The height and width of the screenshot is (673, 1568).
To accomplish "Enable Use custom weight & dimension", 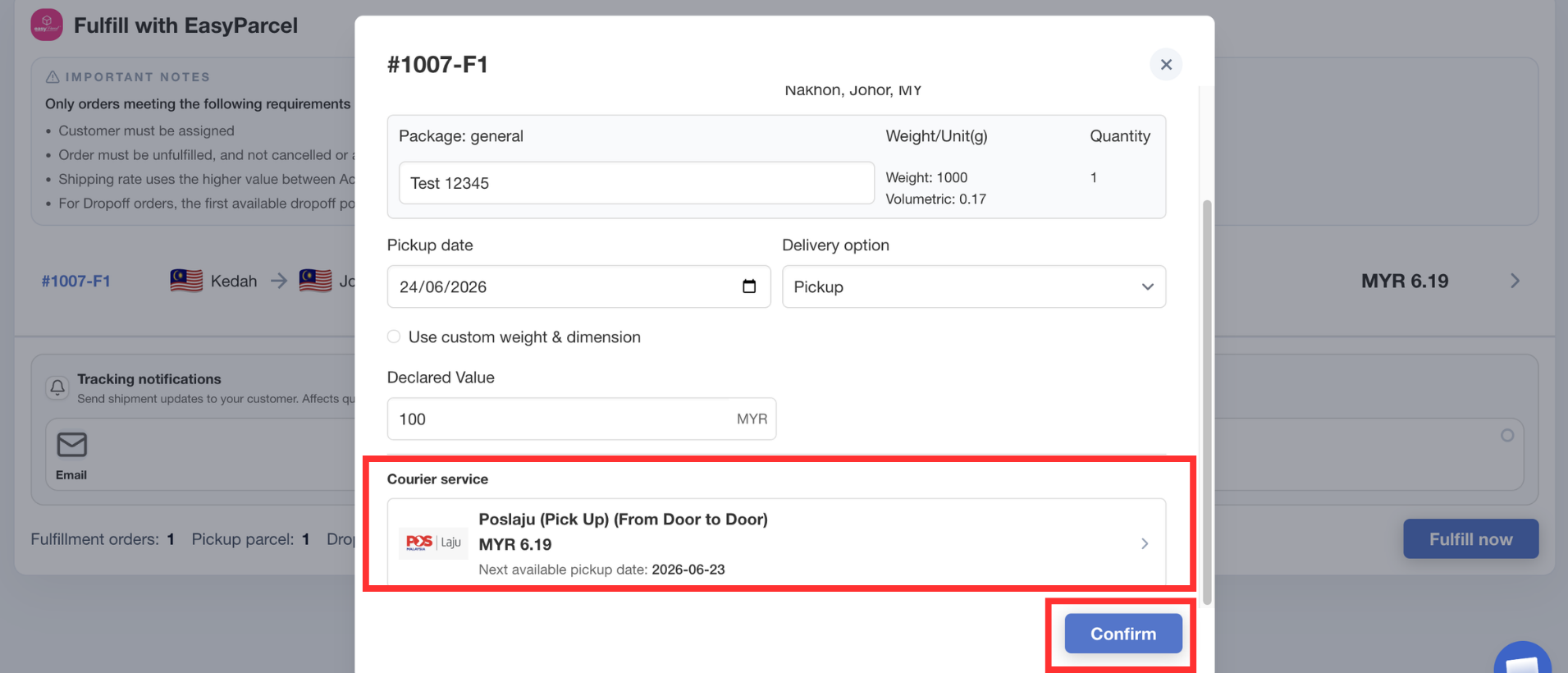I will click(394, 336).
